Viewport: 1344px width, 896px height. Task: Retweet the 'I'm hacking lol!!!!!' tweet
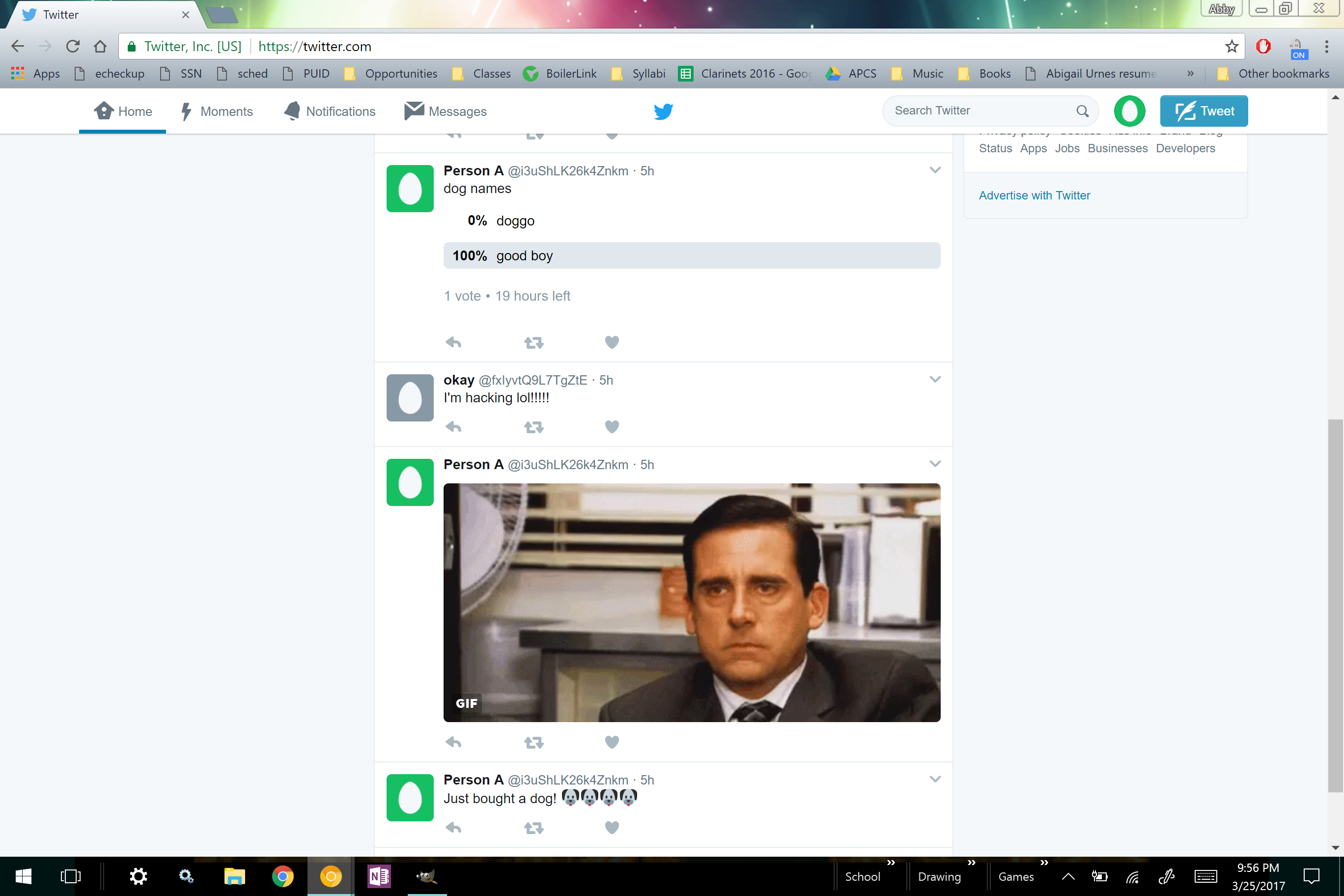tap(533, 427)
